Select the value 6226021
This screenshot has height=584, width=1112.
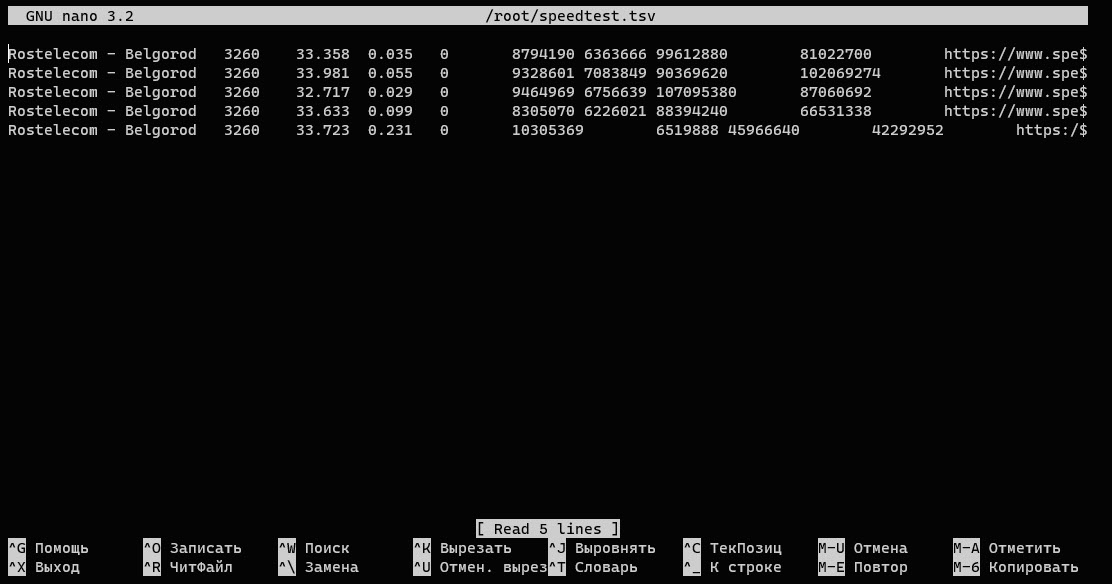click(616, 111)
